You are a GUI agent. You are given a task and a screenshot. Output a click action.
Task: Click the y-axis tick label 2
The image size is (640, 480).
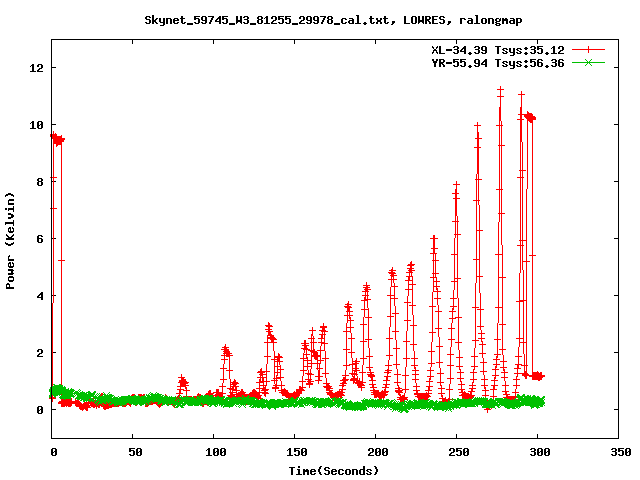click(x=40, y=353)
